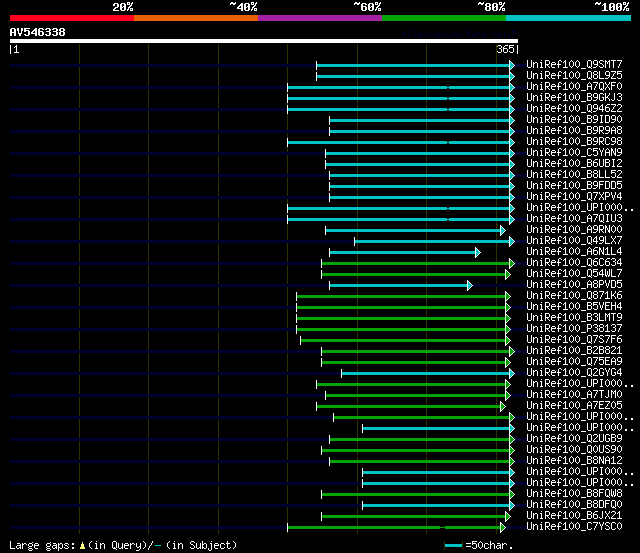Click the UniRef100_B6UBI2 label
Image resolution: width=640 pixels, height=553 pixels.
(574, 164)
